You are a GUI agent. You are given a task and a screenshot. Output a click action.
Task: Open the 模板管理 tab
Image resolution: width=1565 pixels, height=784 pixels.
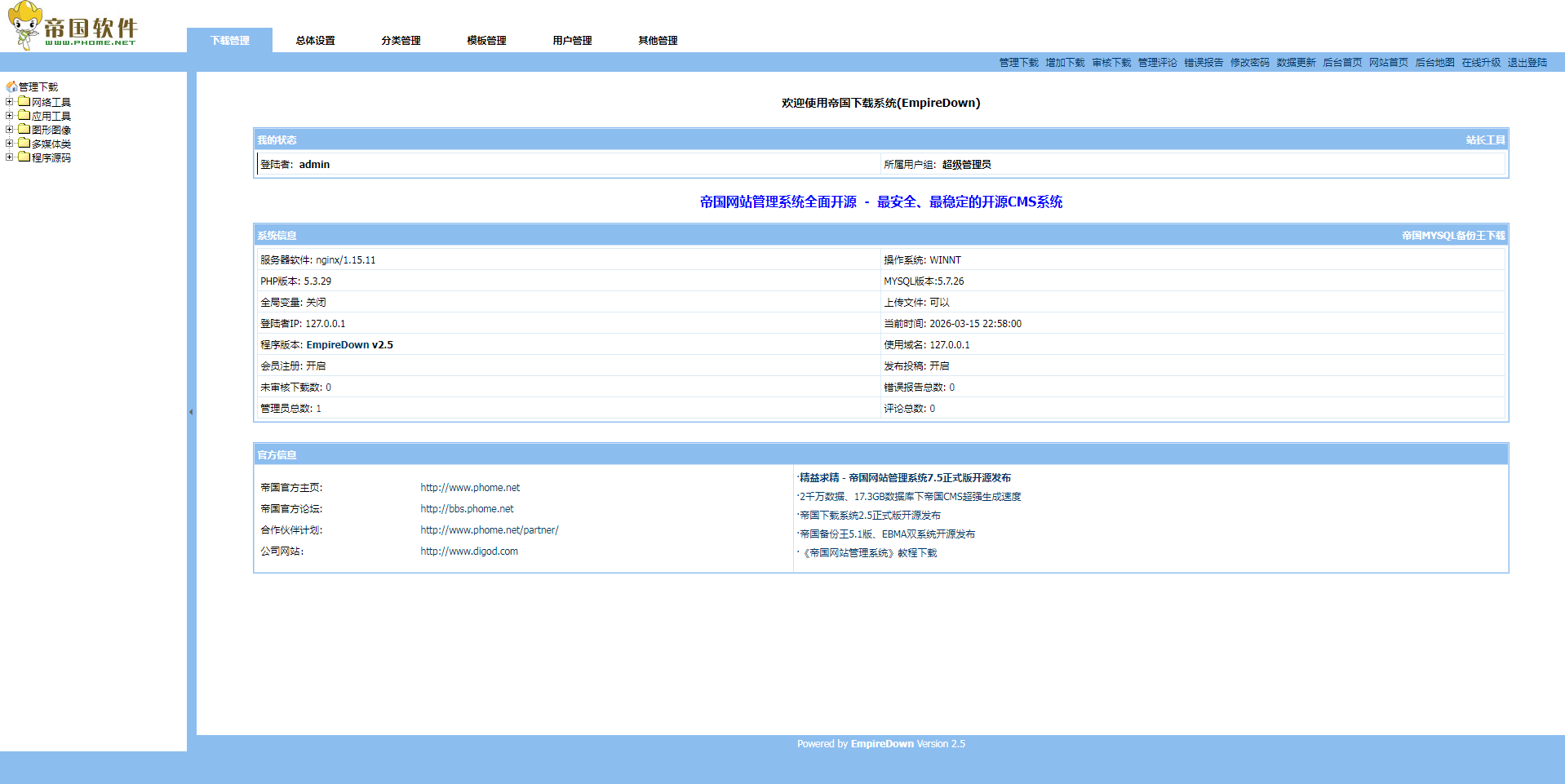[486, 41]
